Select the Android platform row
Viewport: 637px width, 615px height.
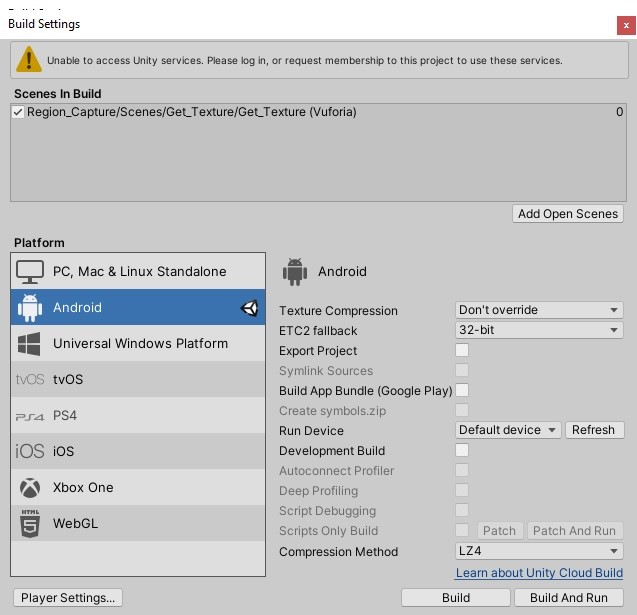click(x=138, y=307)
